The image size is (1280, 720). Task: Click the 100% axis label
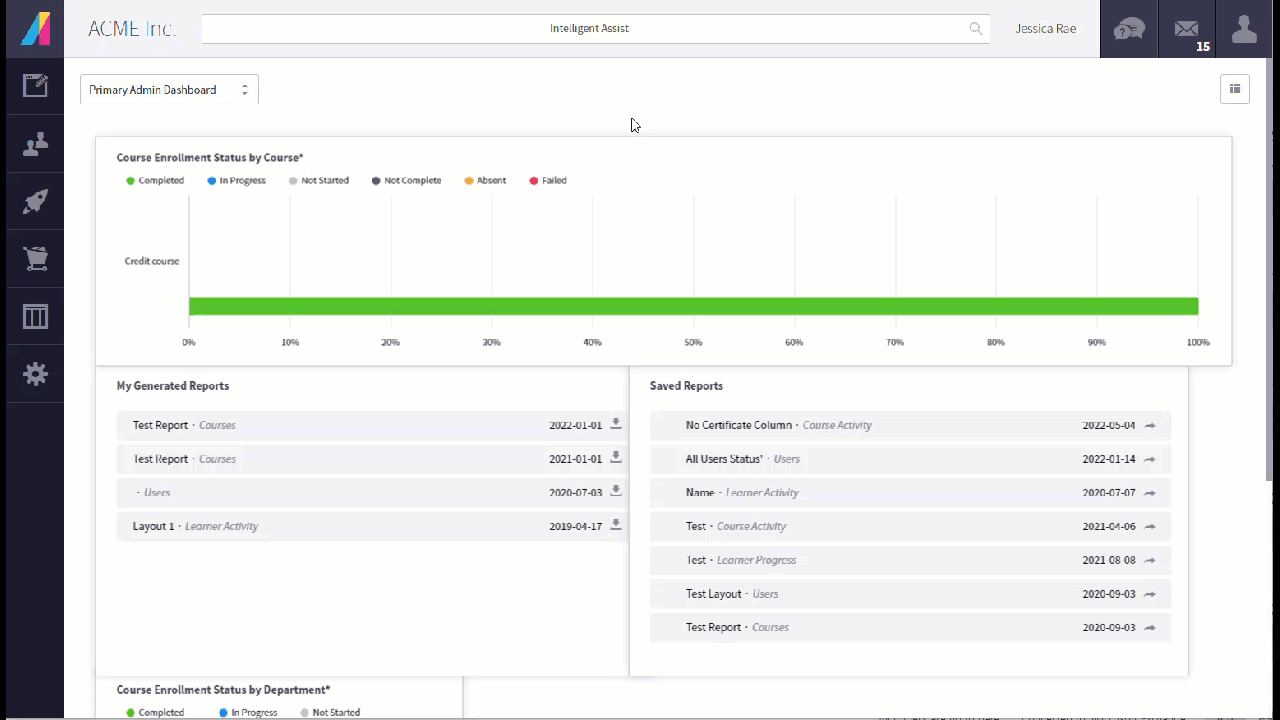(1198, 342)
